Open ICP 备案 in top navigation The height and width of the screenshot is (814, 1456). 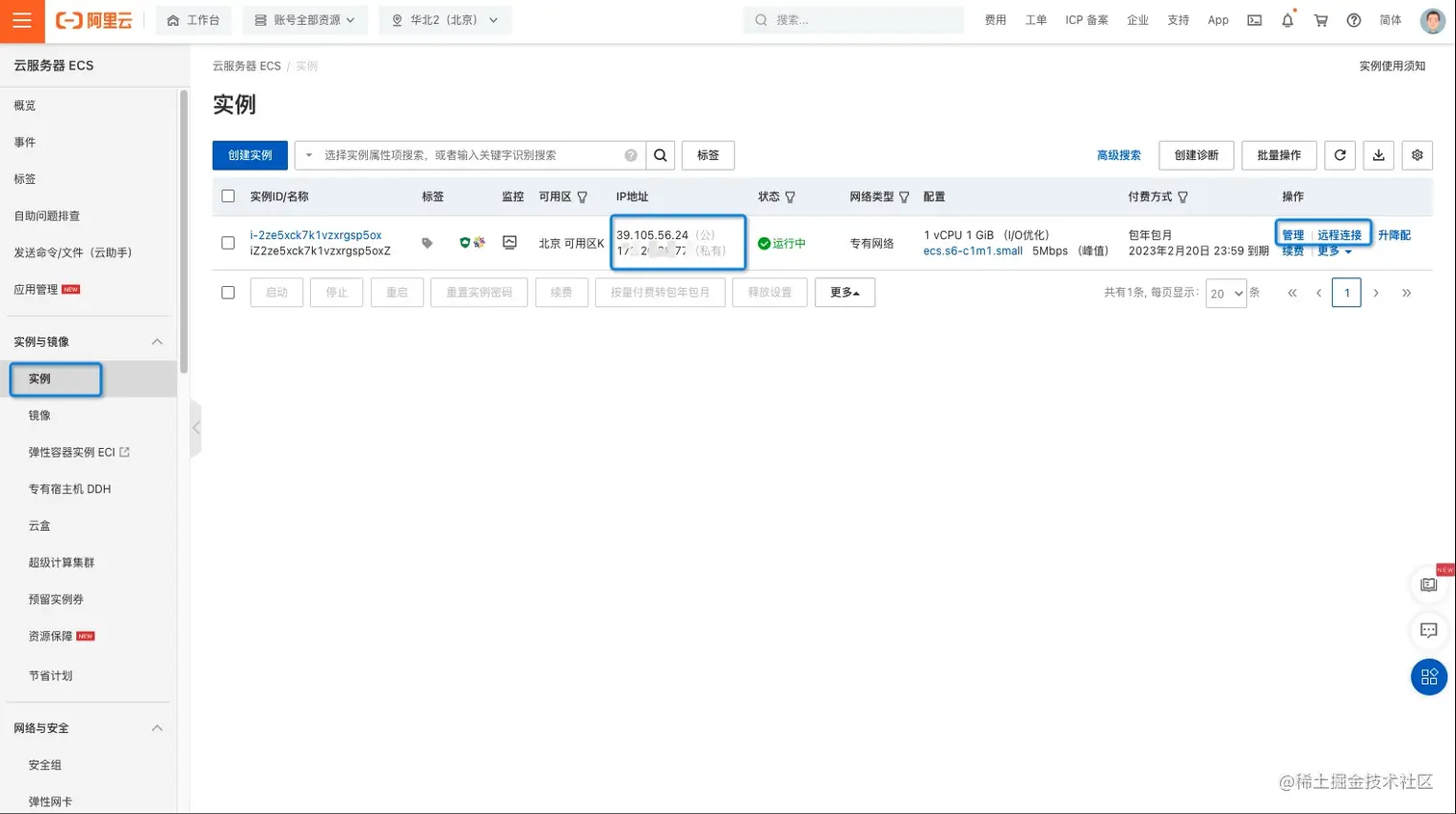pos(1086,20)
